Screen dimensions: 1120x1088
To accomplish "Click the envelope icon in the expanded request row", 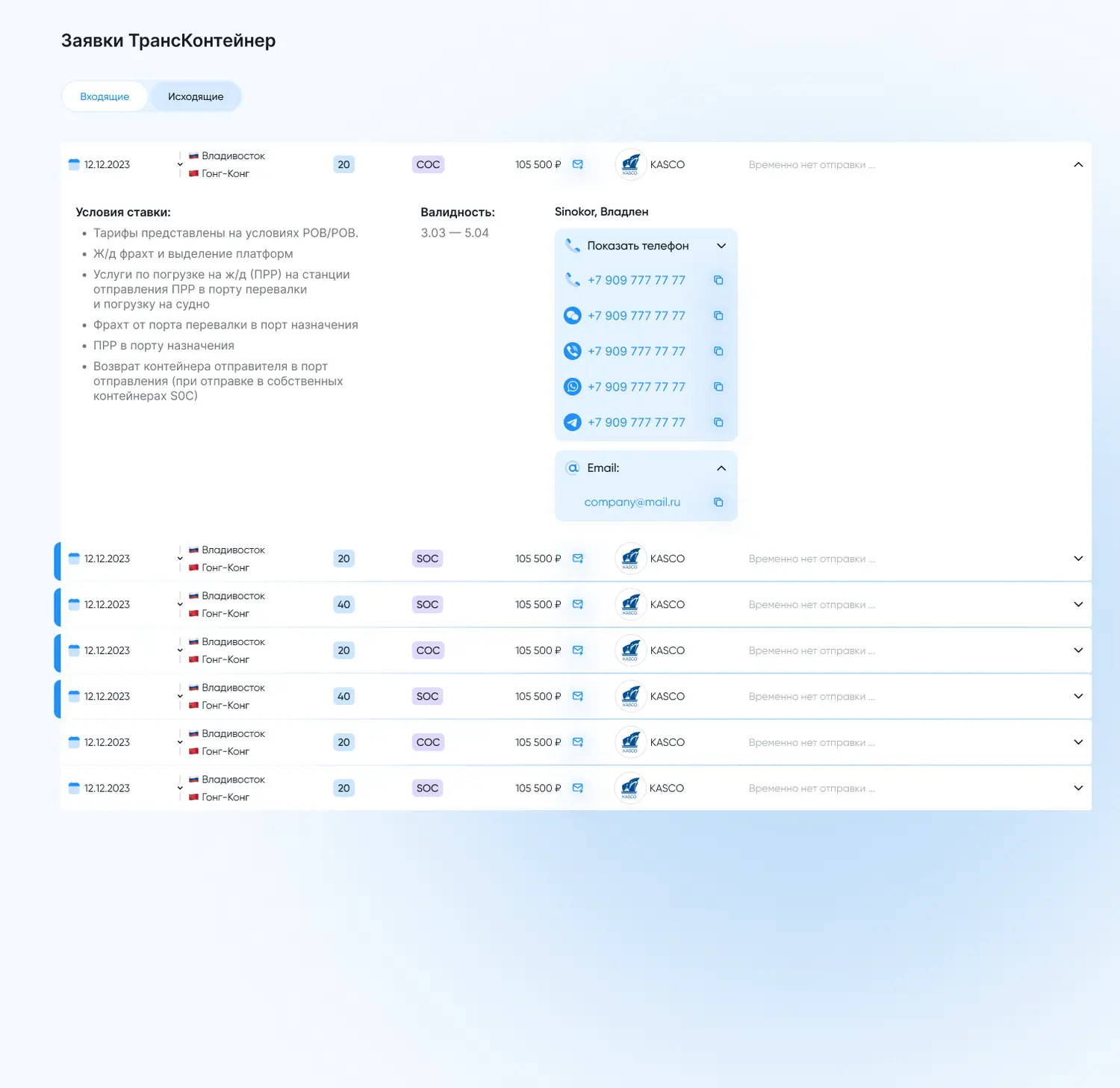I will (578, 164).
